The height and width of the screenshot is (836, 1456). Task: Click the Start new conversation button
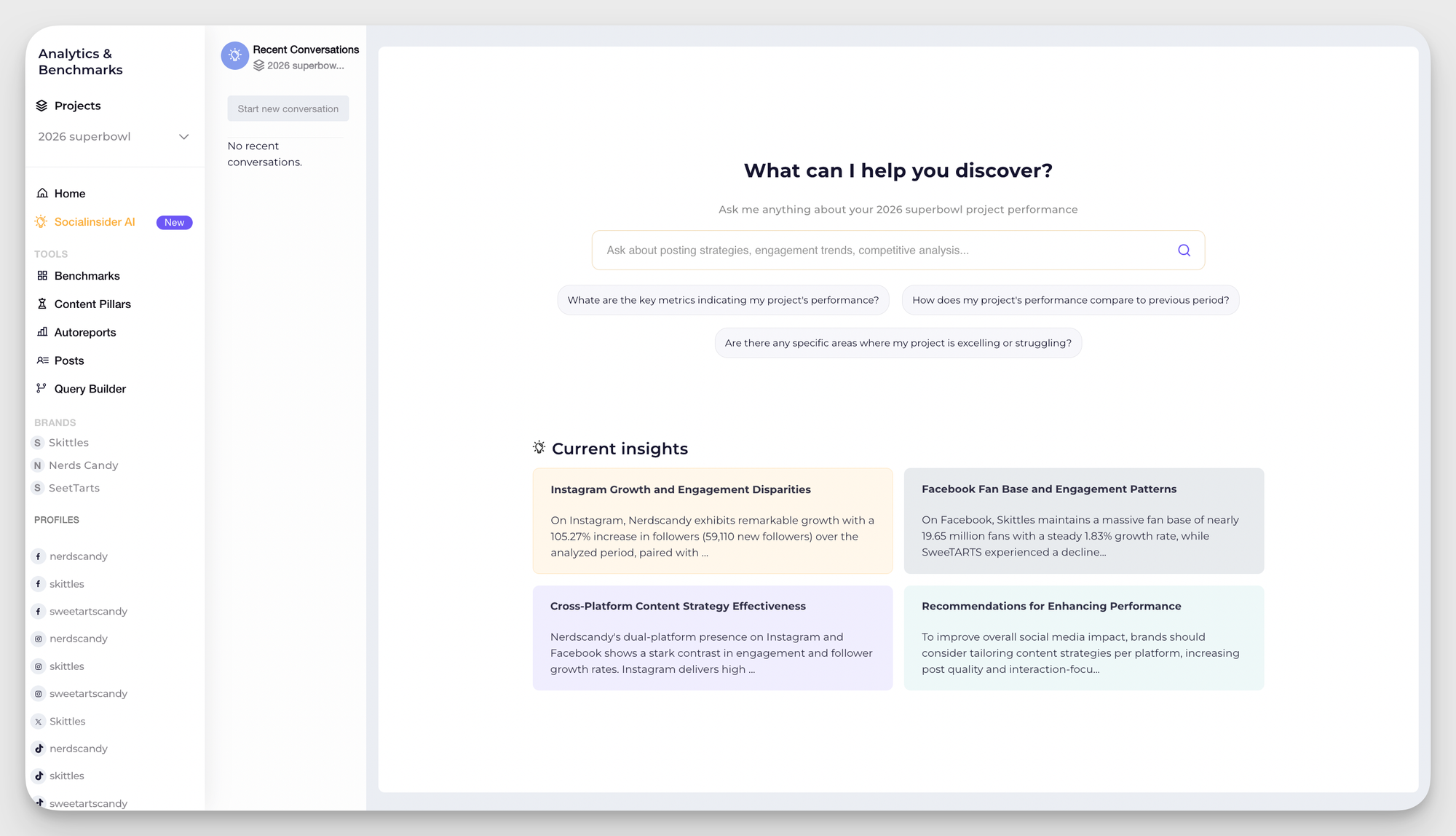tap(288, 108)
